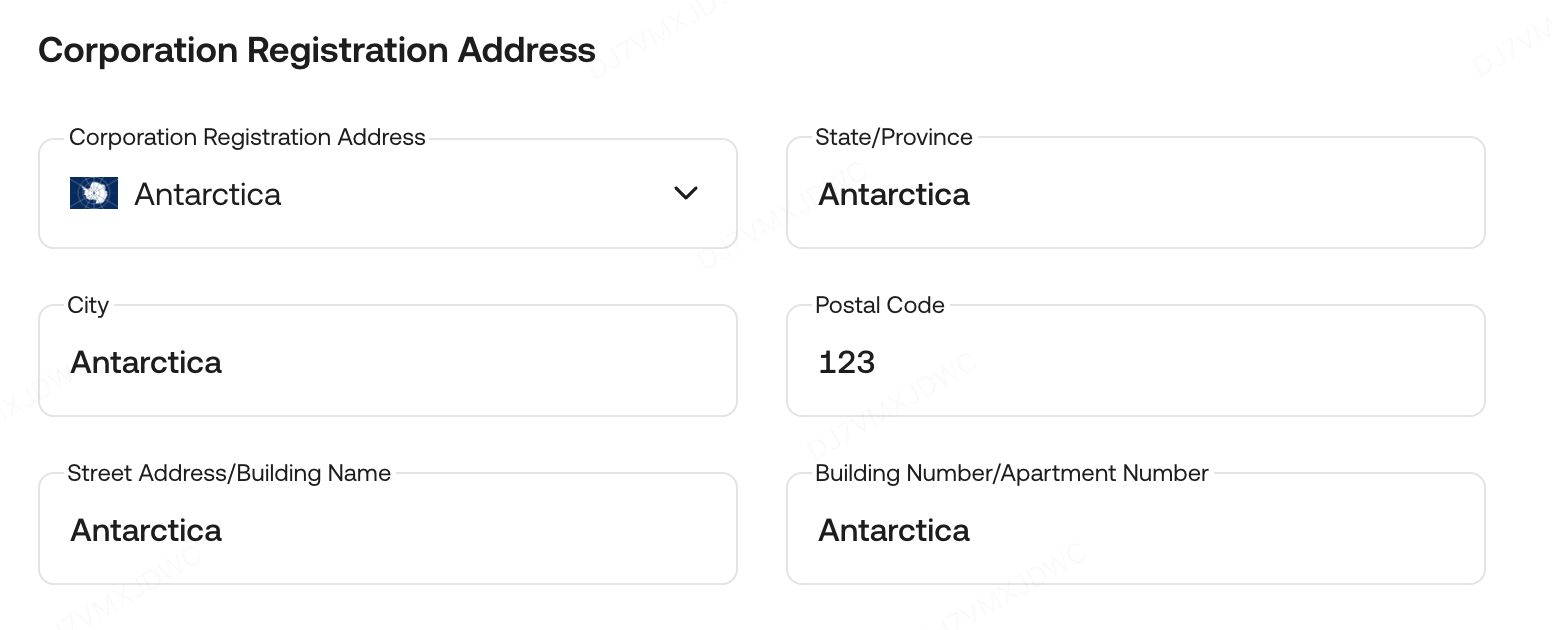
Task: Click the Postal Code field label
Action: (x=880, y=306)
